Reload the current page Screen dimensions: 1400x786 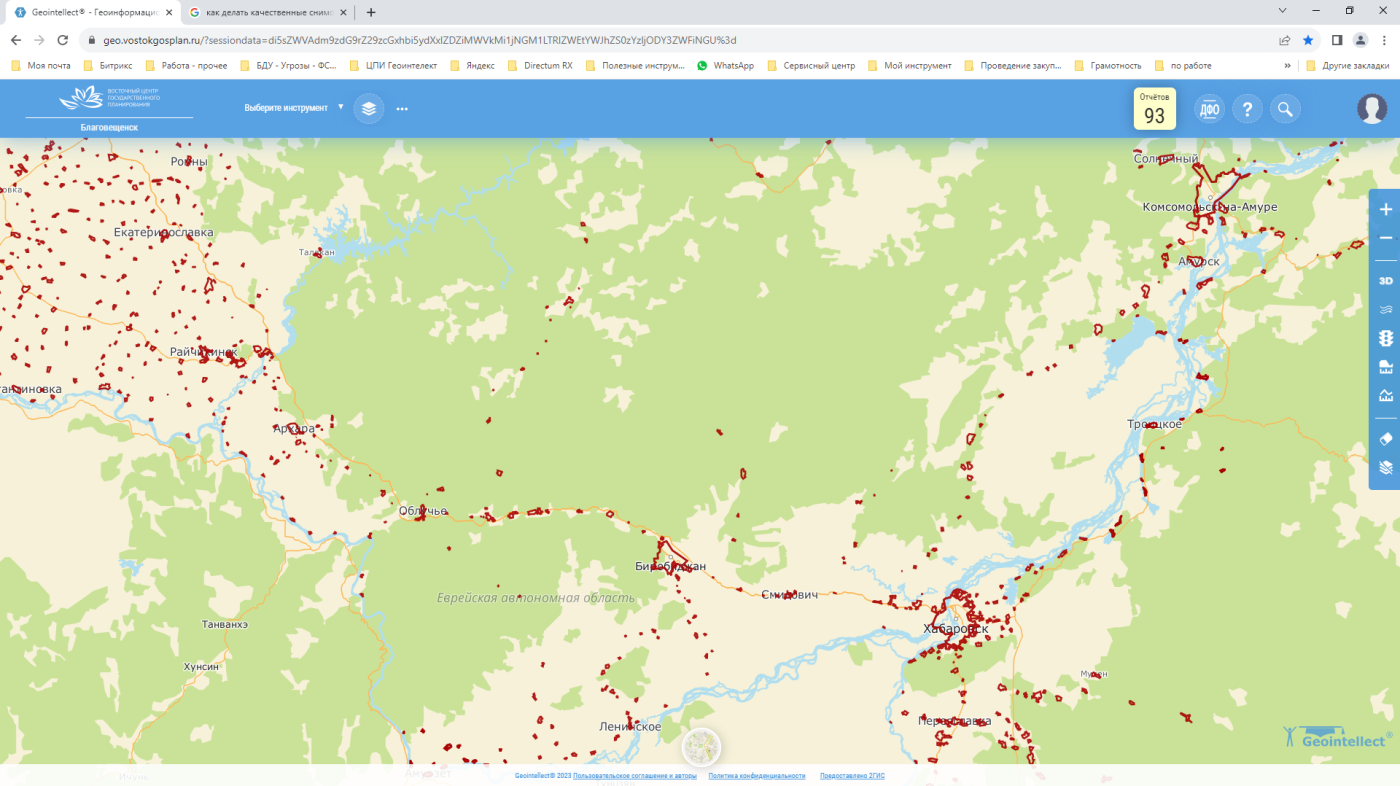[63, 40]
